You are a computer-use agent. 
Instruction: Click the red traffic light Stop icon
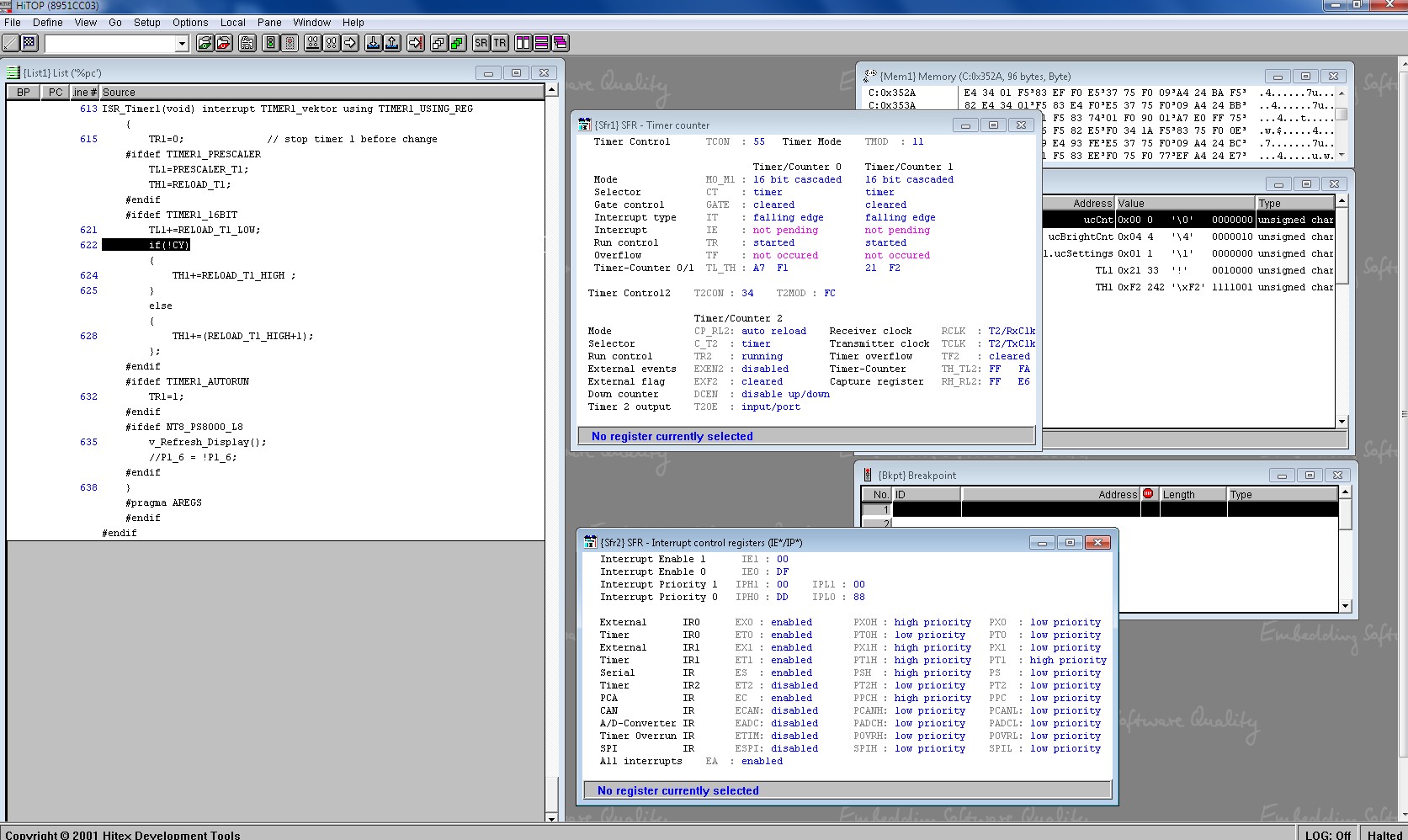[x=290, y=43]
